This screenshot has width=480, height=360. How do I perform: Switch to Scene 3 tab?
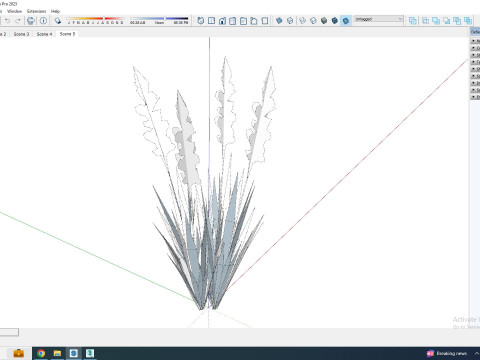pos(21,34)
